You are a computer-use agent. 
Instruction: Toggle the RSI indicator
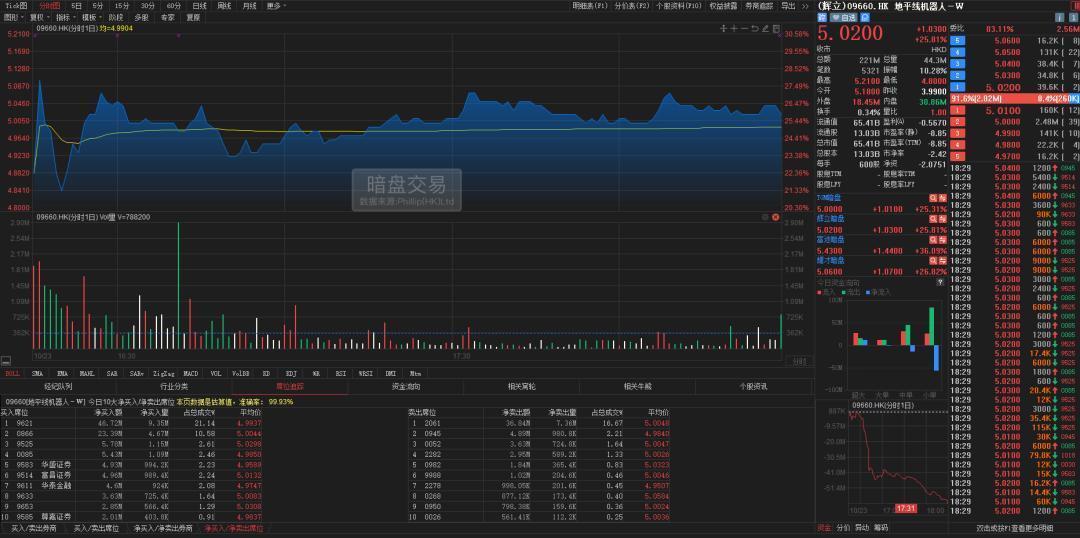341,373
